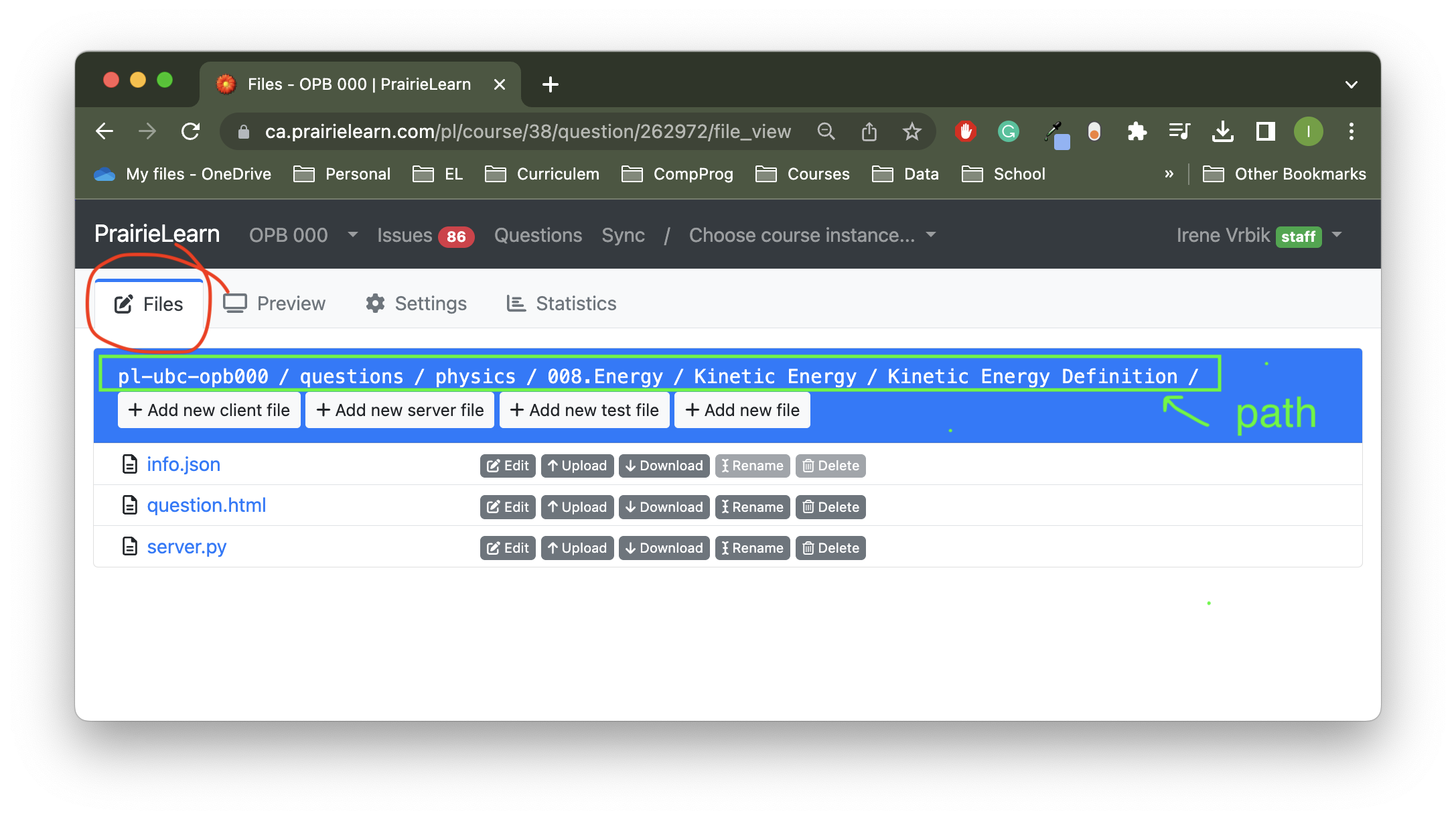Open the Statistics tab
Image resolution: width=1456 pixels, height=820 pixels.
(561, 303)
